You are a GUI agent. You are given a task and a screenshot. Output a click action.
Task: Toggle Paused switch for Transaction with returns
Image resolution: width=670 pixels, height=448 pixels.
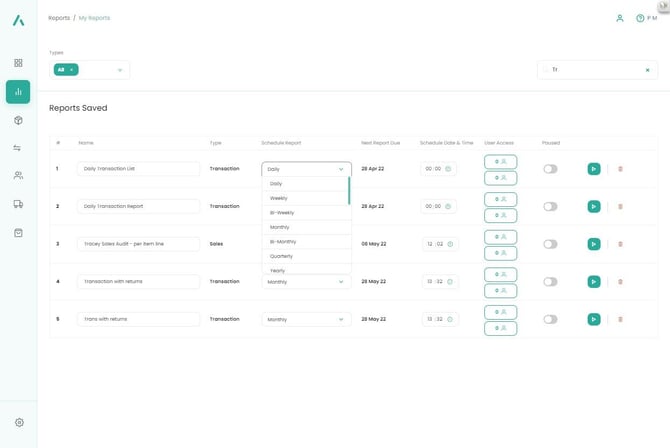(x=550, y=282)
